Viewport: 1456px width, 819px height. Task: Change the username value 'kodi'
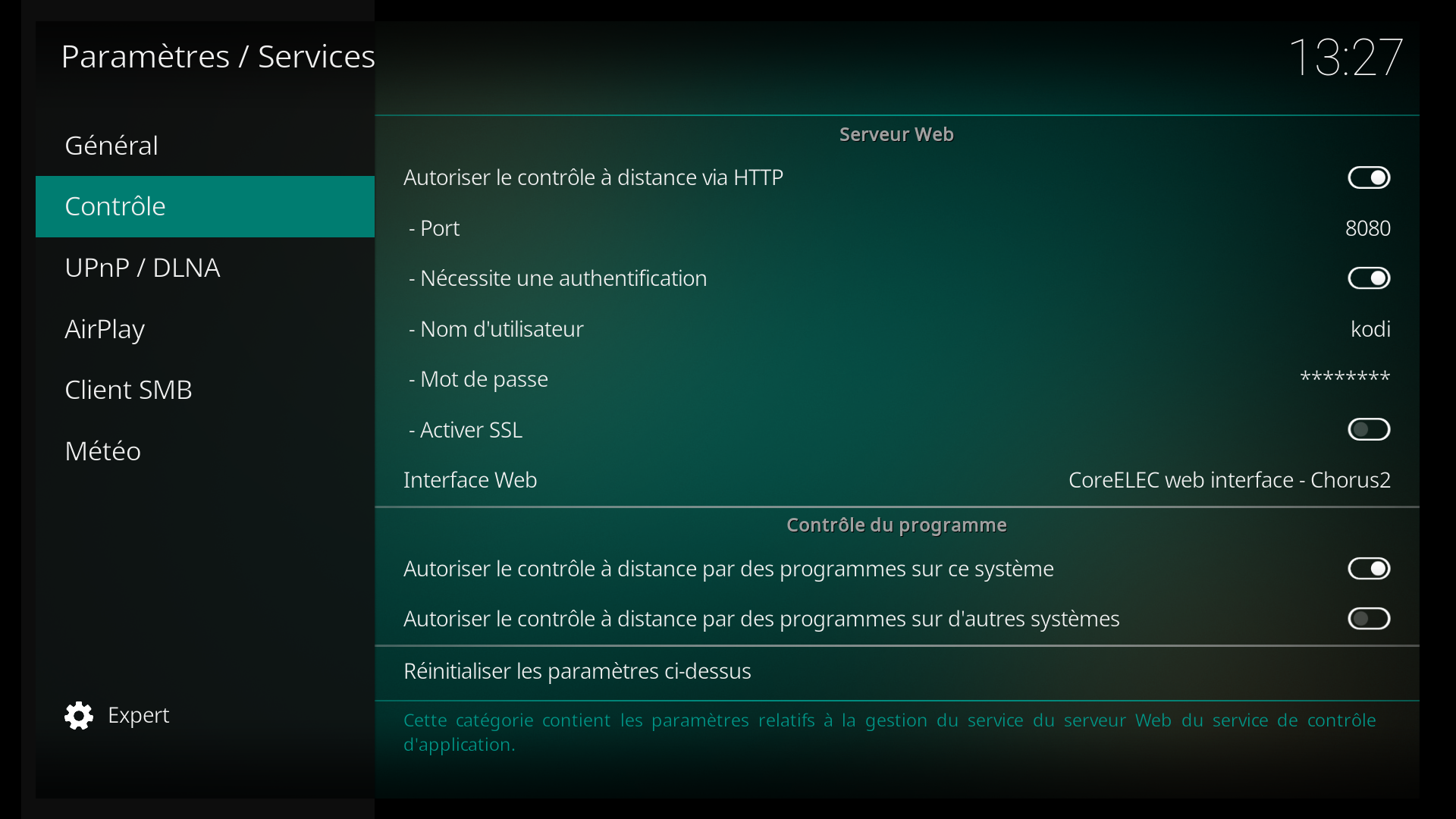point(1370,329)
